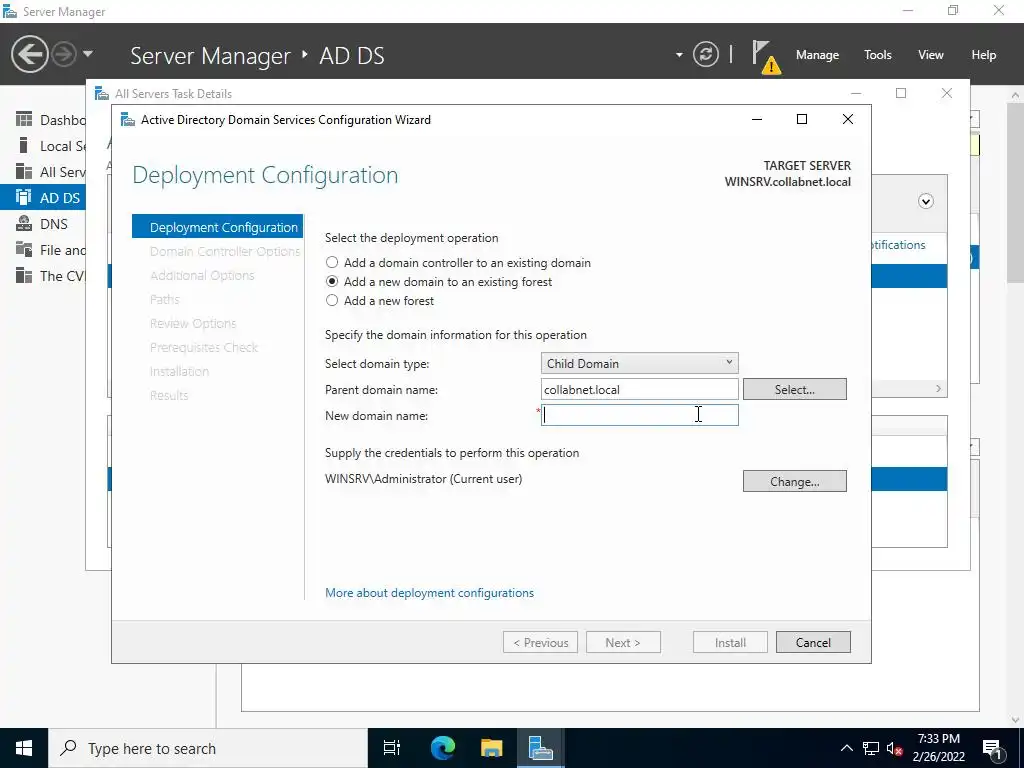
Task: Select Dashboard icon in sidebar
Action: pos(24,120)
